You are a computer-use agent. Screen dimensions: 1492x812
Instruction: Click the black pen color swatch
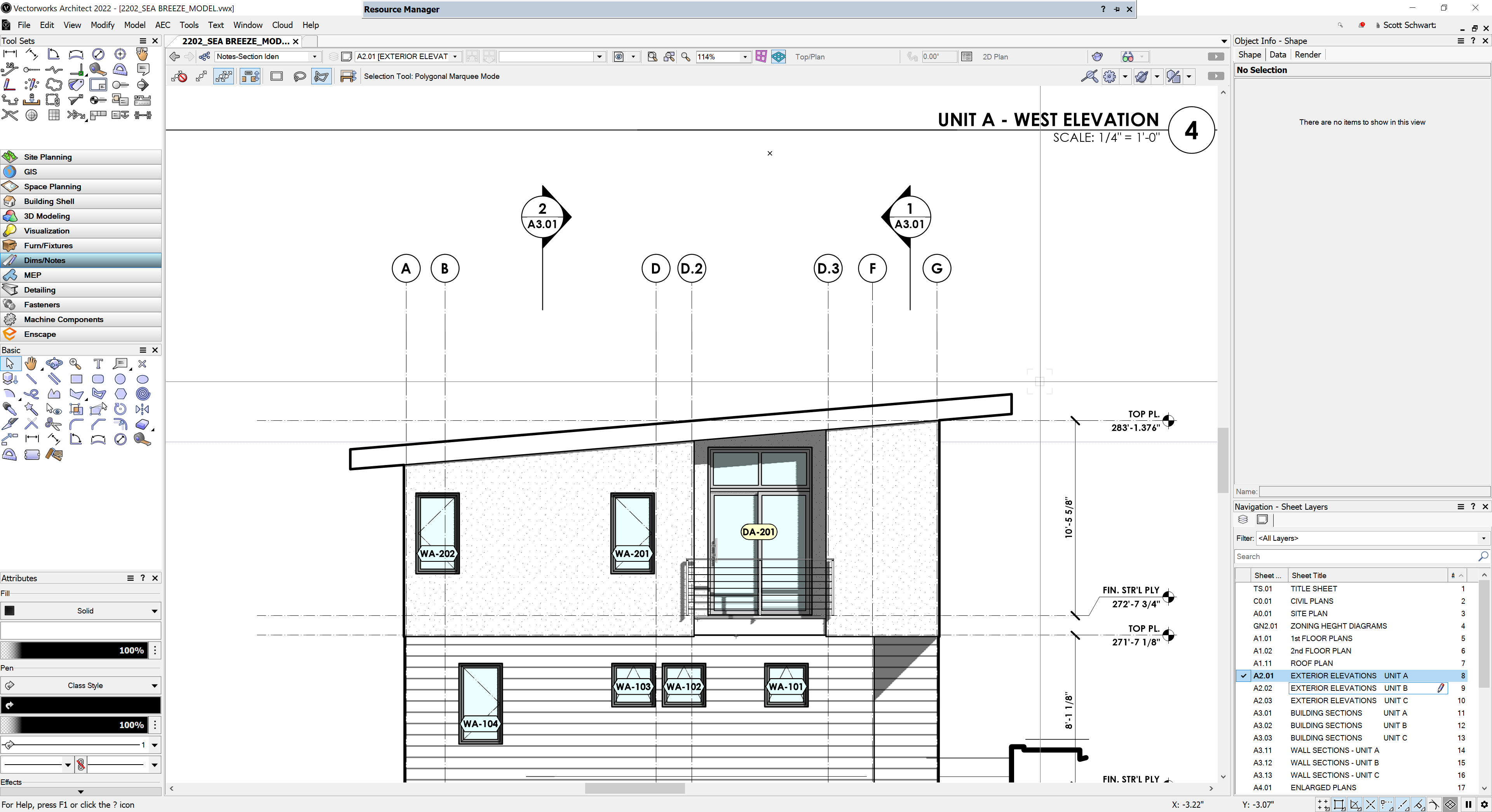click(x=81, y=705)
